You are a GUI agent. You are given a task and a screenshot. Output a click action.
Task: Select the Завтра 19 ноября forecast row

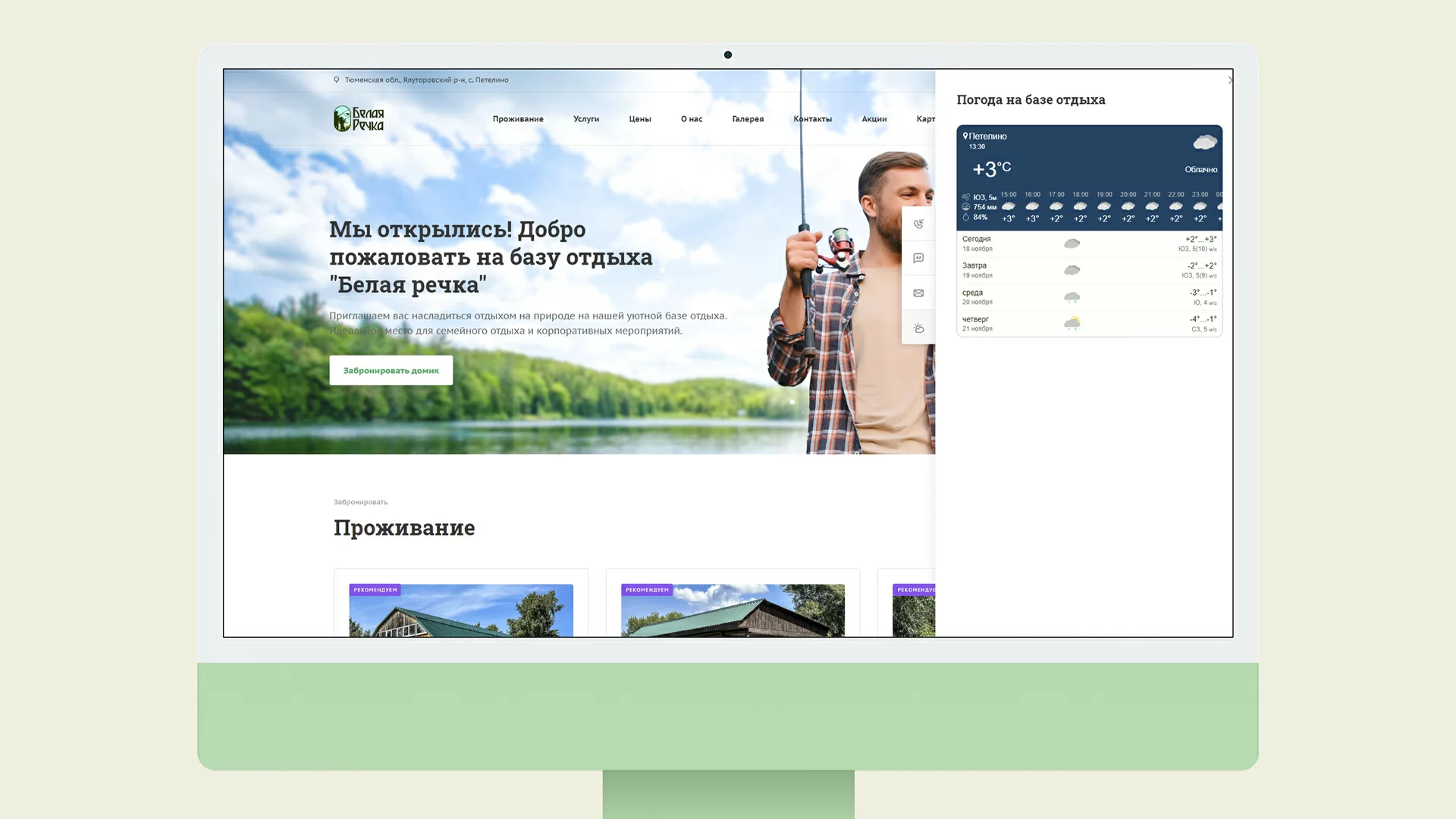click(1089, 270)
